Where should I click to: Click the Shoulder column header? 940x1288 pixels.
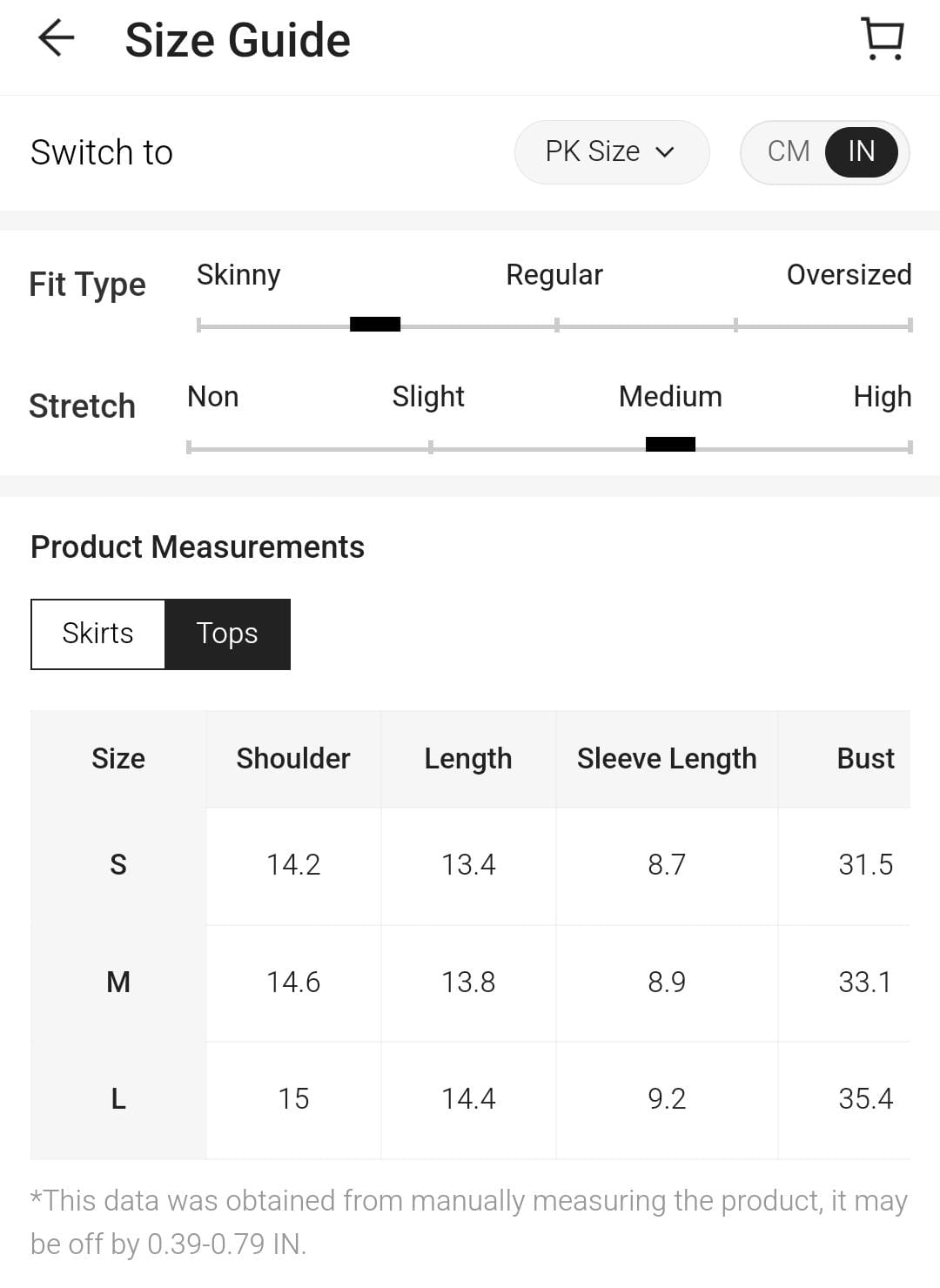coord(293,759)
